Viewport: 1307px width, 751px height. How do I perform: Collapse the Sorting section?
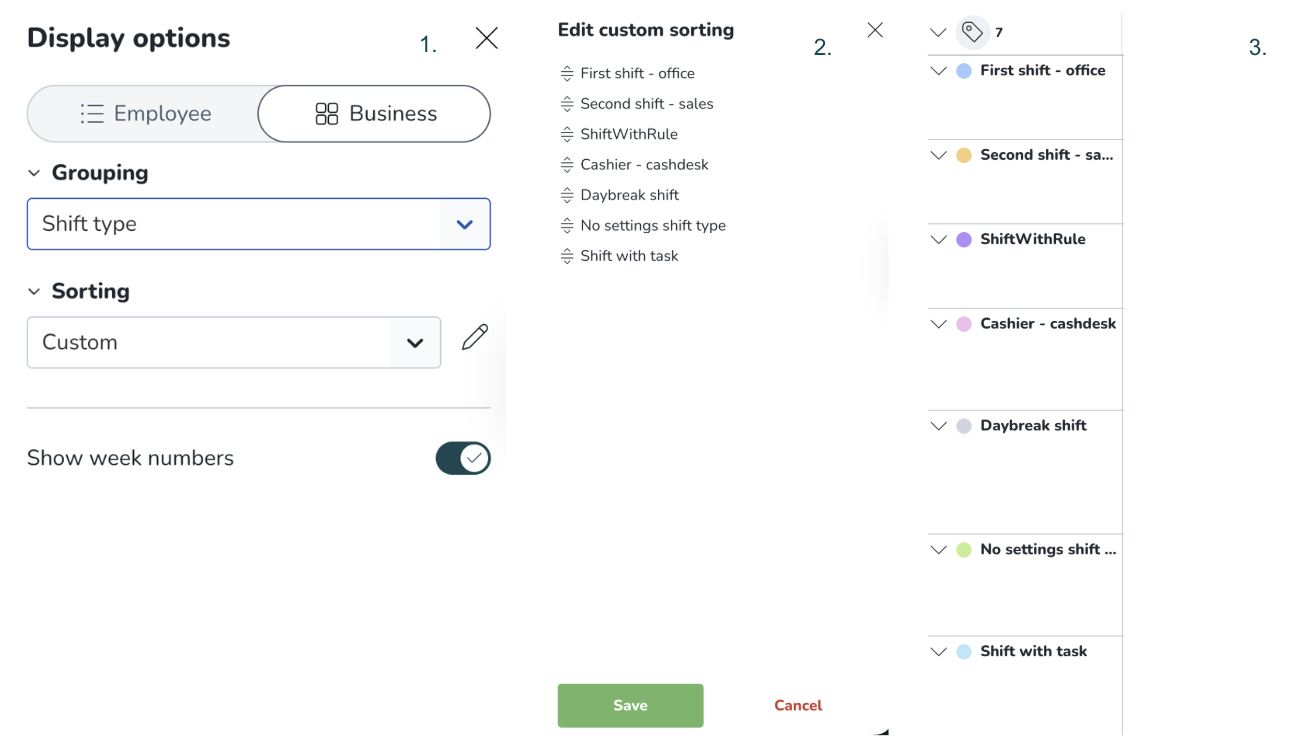34,292
